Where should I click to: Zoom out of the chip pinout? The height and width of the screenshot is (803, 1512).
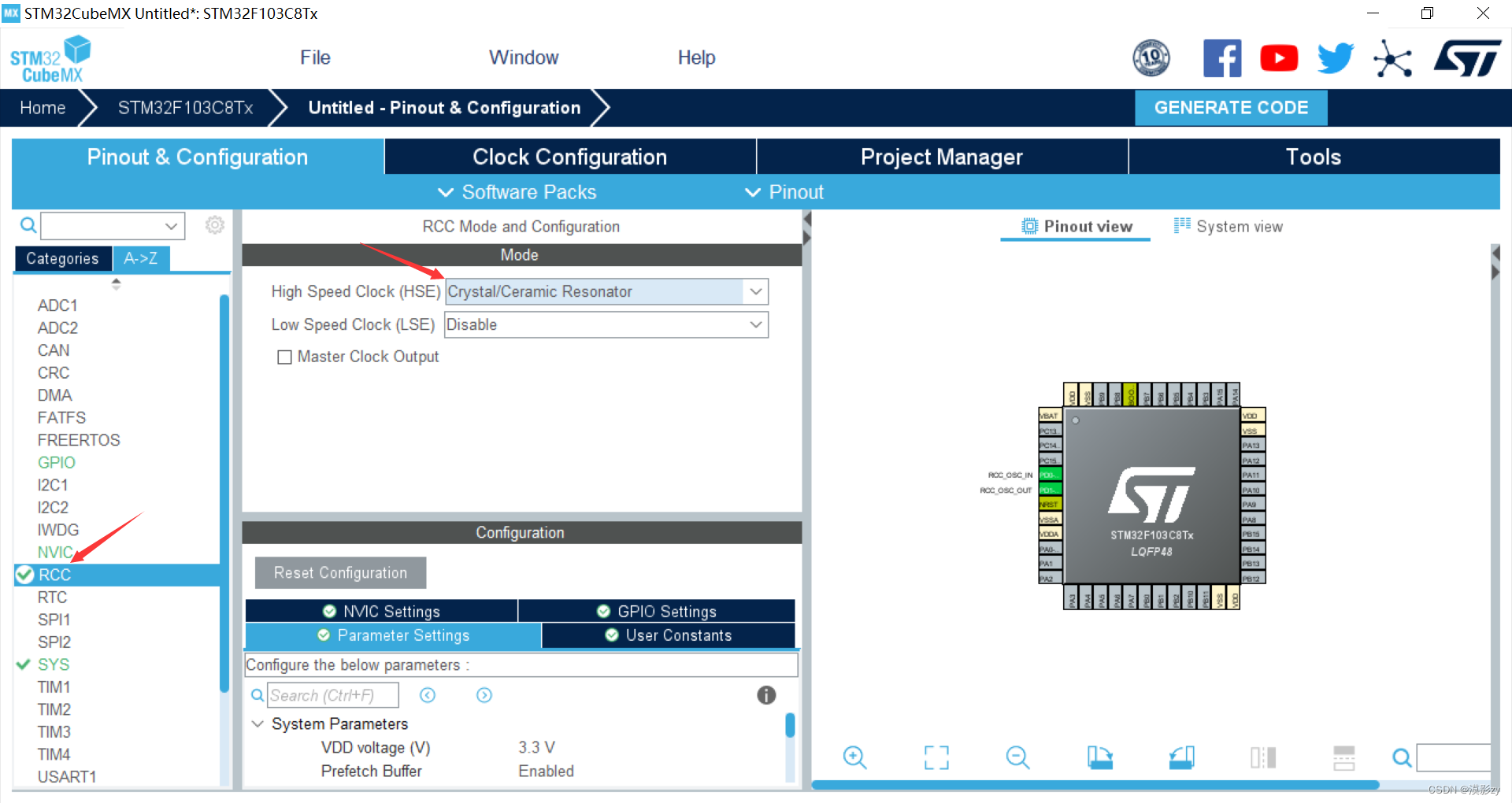1017,757
